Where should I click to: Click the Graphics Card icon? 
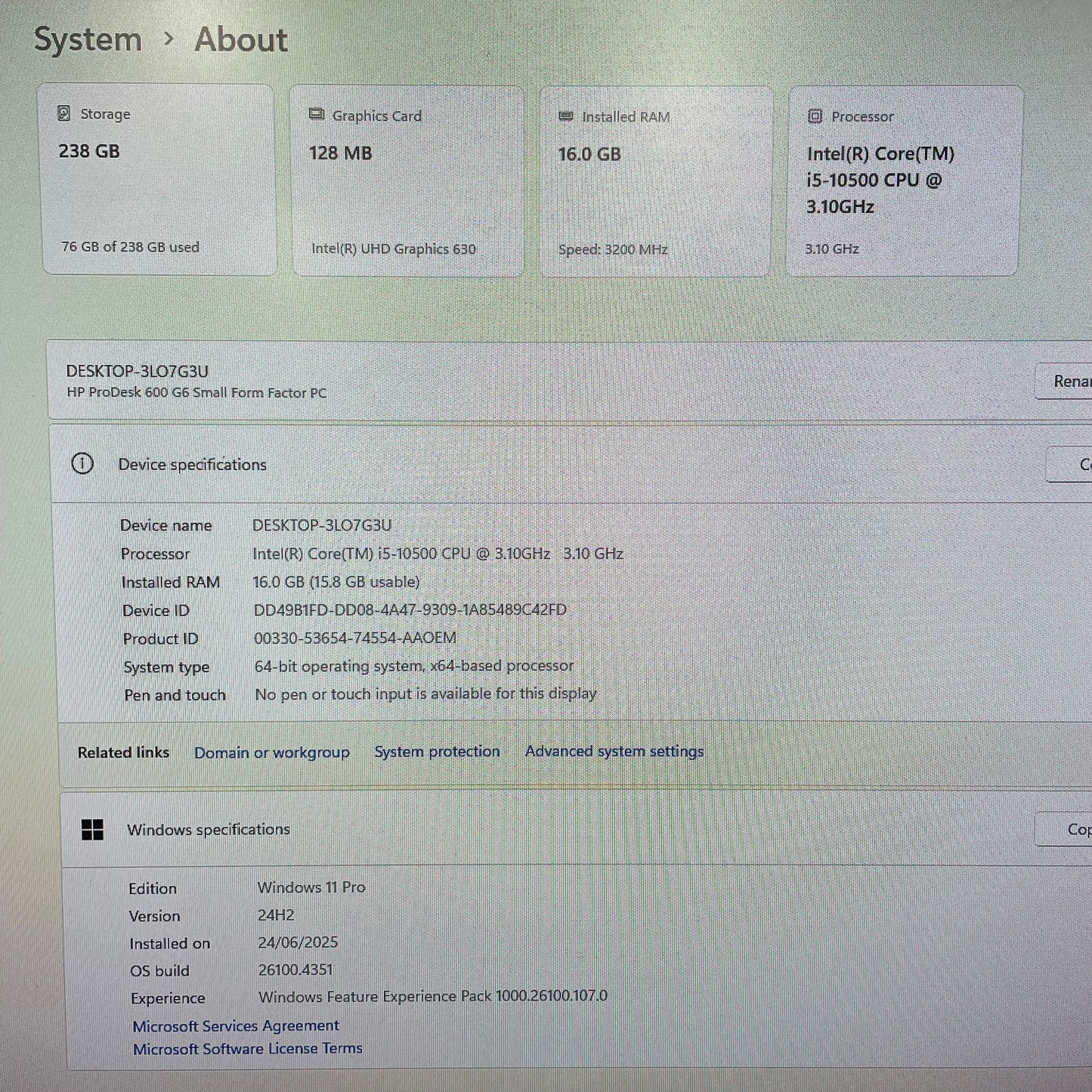[x=316, y=115]
